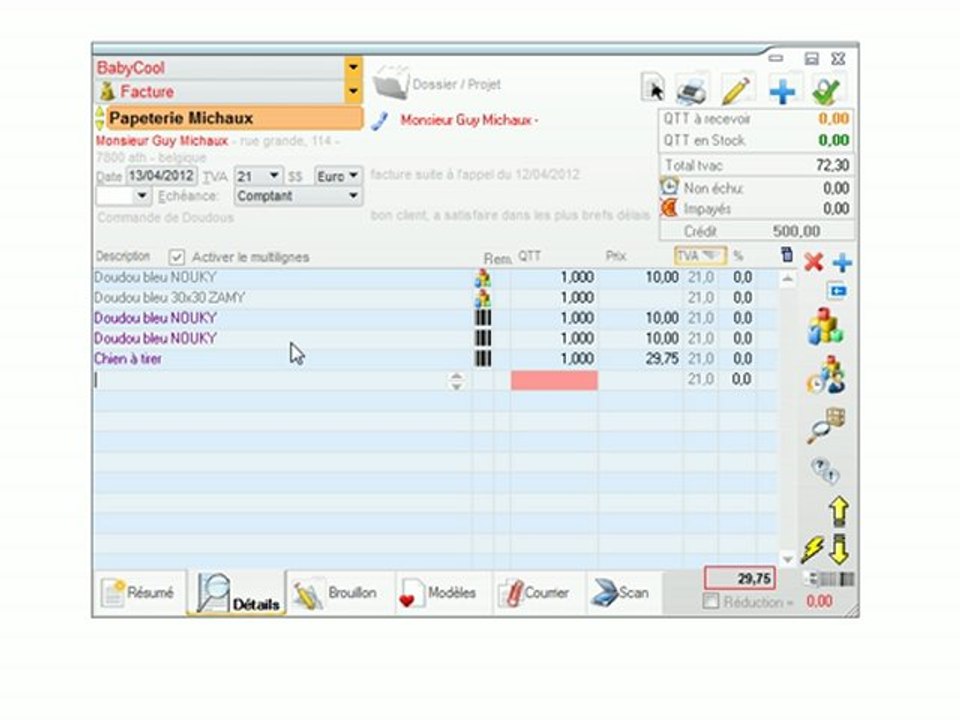Click the phone icon beside Monsieur Guy Michaux
This screenshot has width=960, height=720.
380,121
